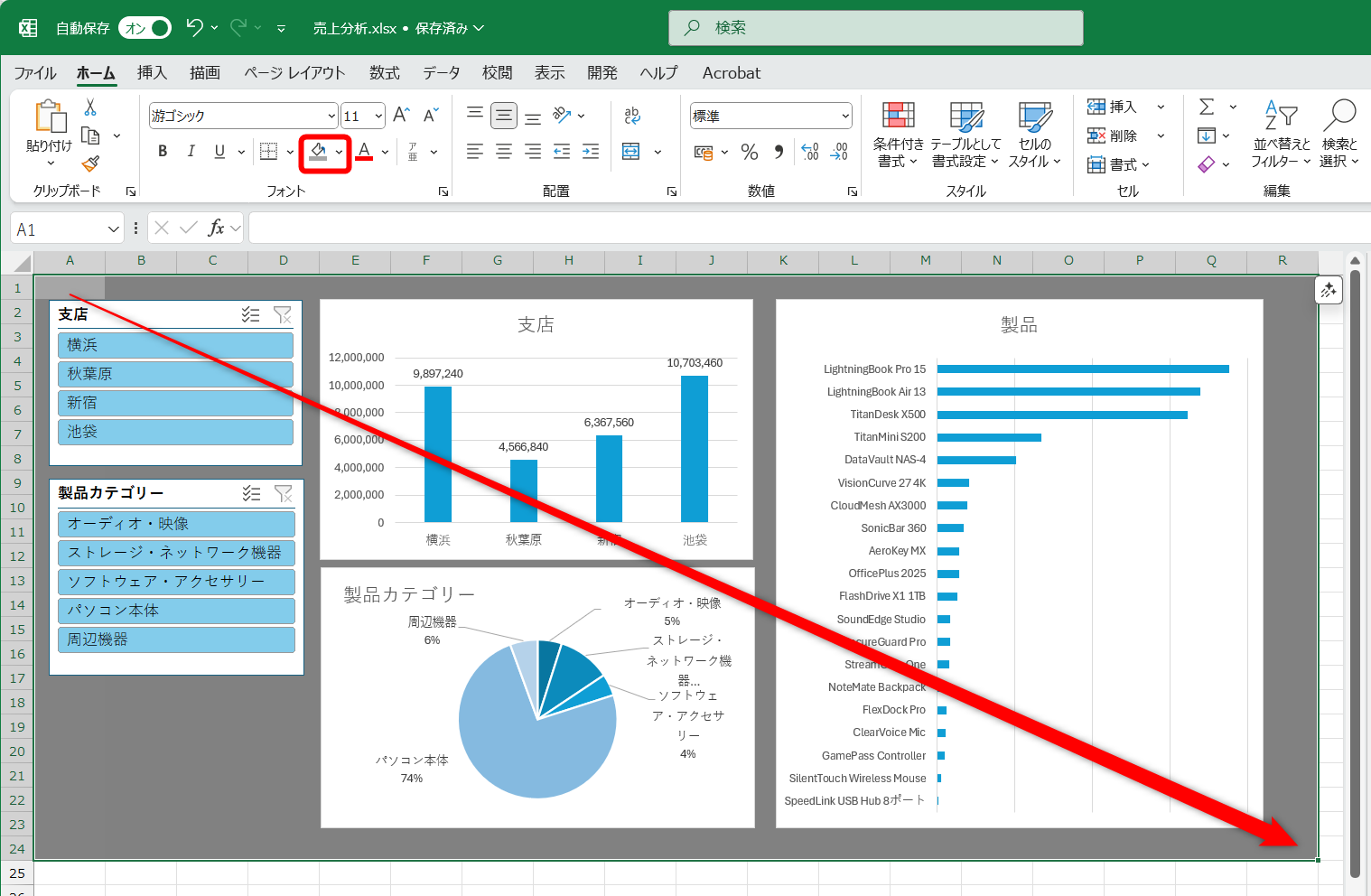
Task: Select 池袋 in the 支店 slicer
Action: point(176,432)
